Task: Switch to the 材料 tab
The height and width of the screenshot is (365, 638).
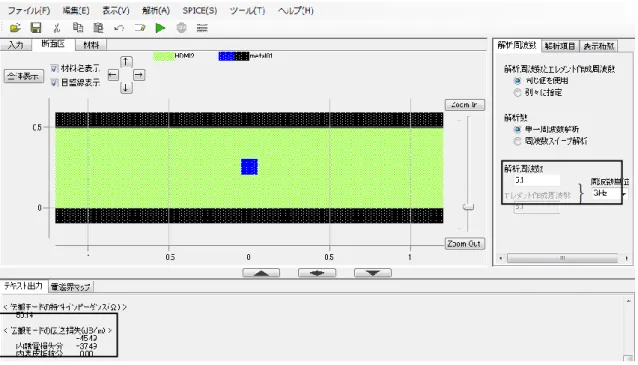Action: [91, 45]
